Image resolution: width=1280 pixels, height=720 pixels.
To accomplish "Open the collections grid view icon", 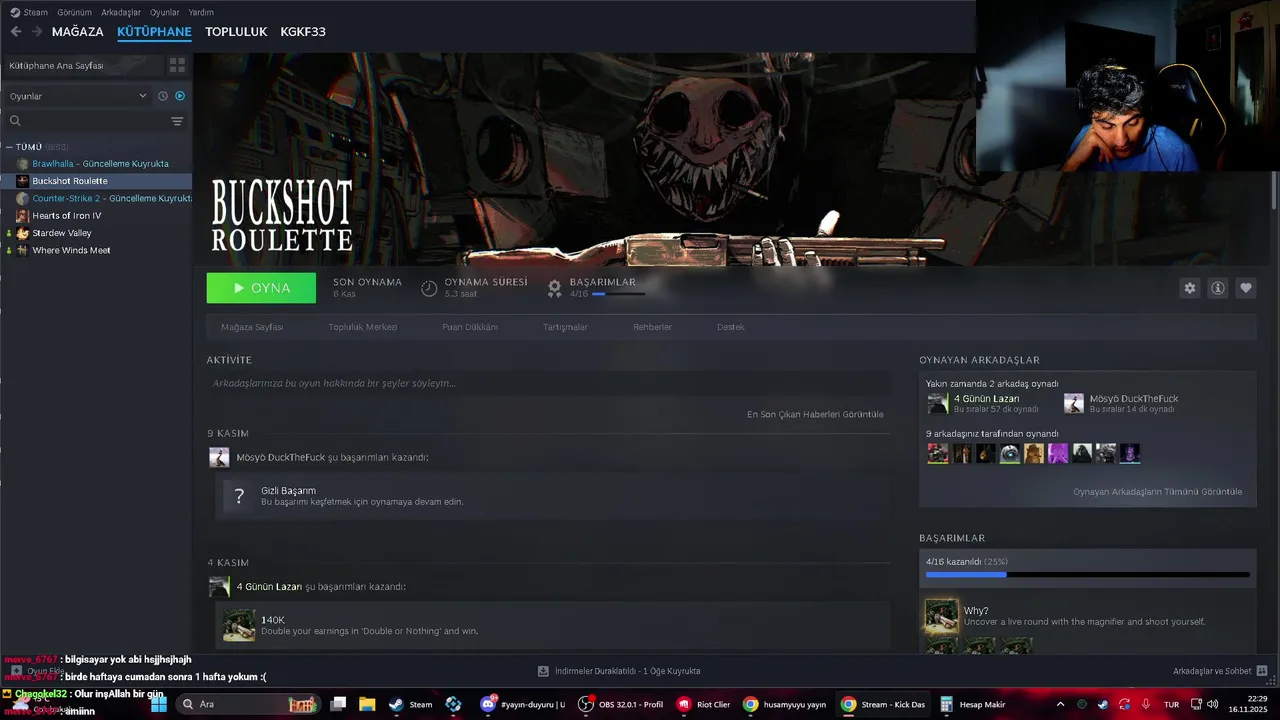I will tap(177, 65).
